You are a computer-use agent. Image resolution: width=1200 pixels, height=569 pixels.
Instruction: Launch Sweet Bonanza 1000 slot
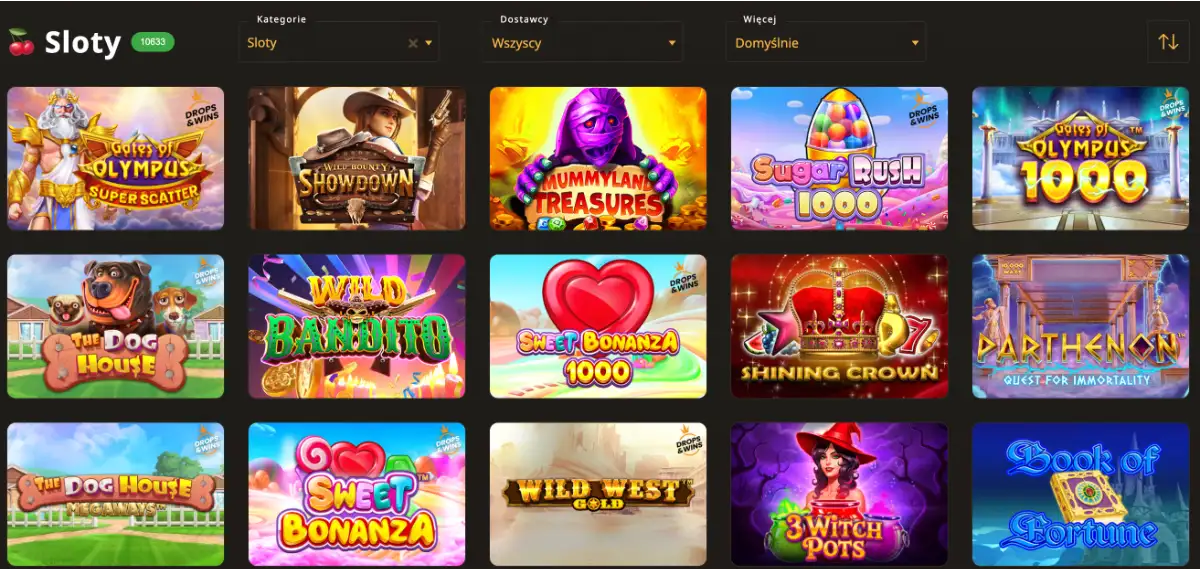598,326
